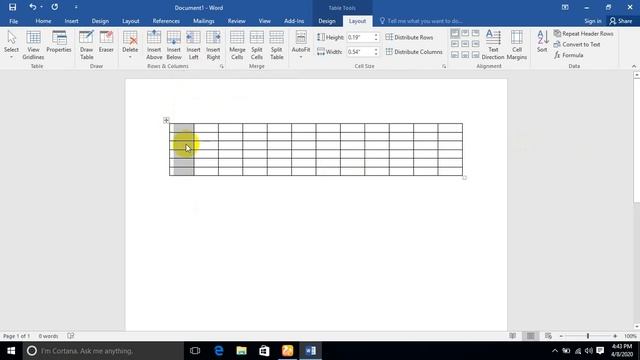Open the Review tab

coord(237,21)
